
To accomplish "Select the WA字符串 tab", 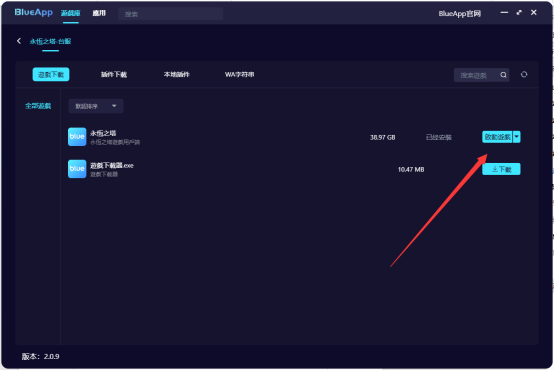I will click(240, 75).
